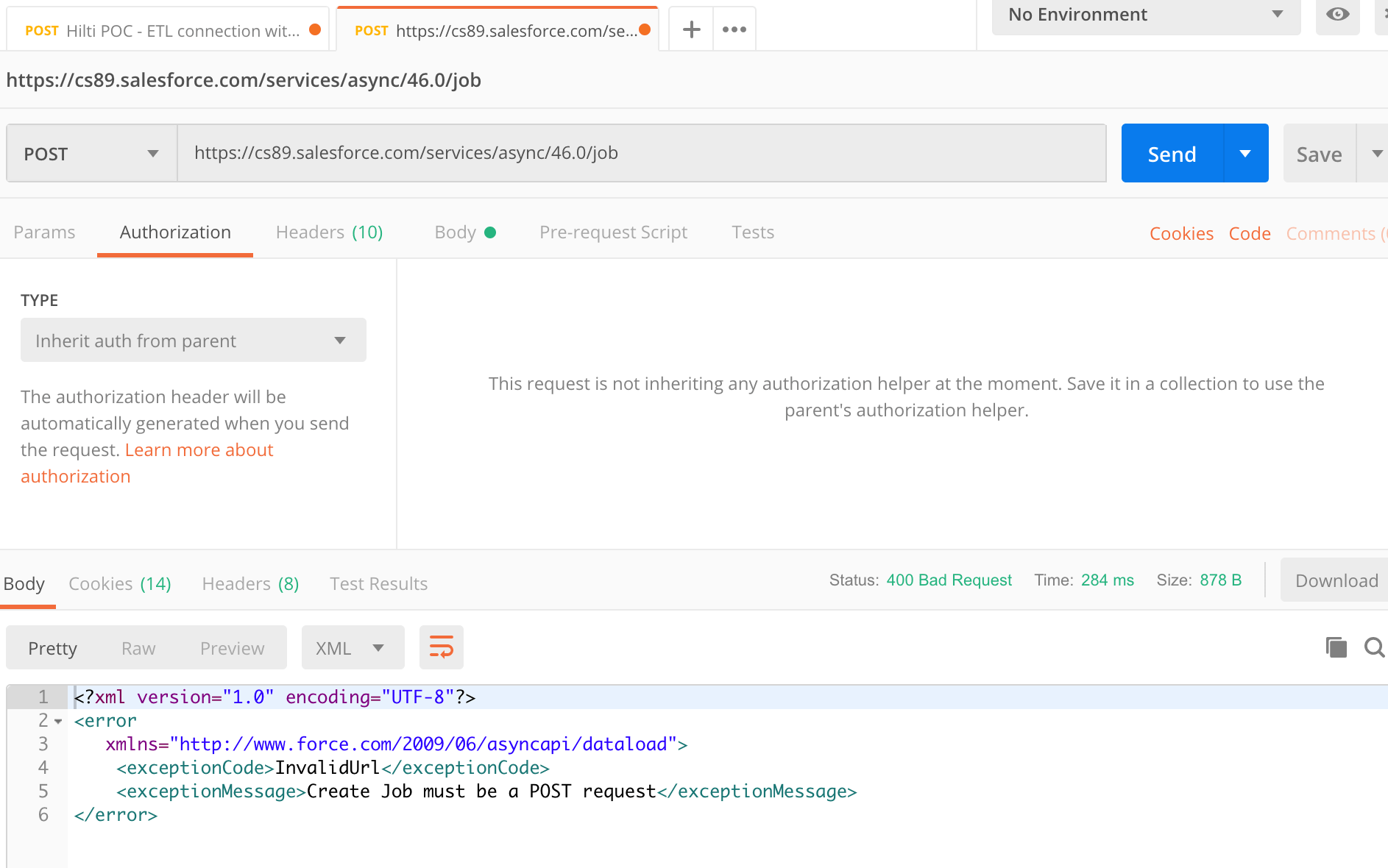Open the response Cookies (14) tab
This screenshot has width=1388, height=868.
pyautogui.click(x=120, y=584)
